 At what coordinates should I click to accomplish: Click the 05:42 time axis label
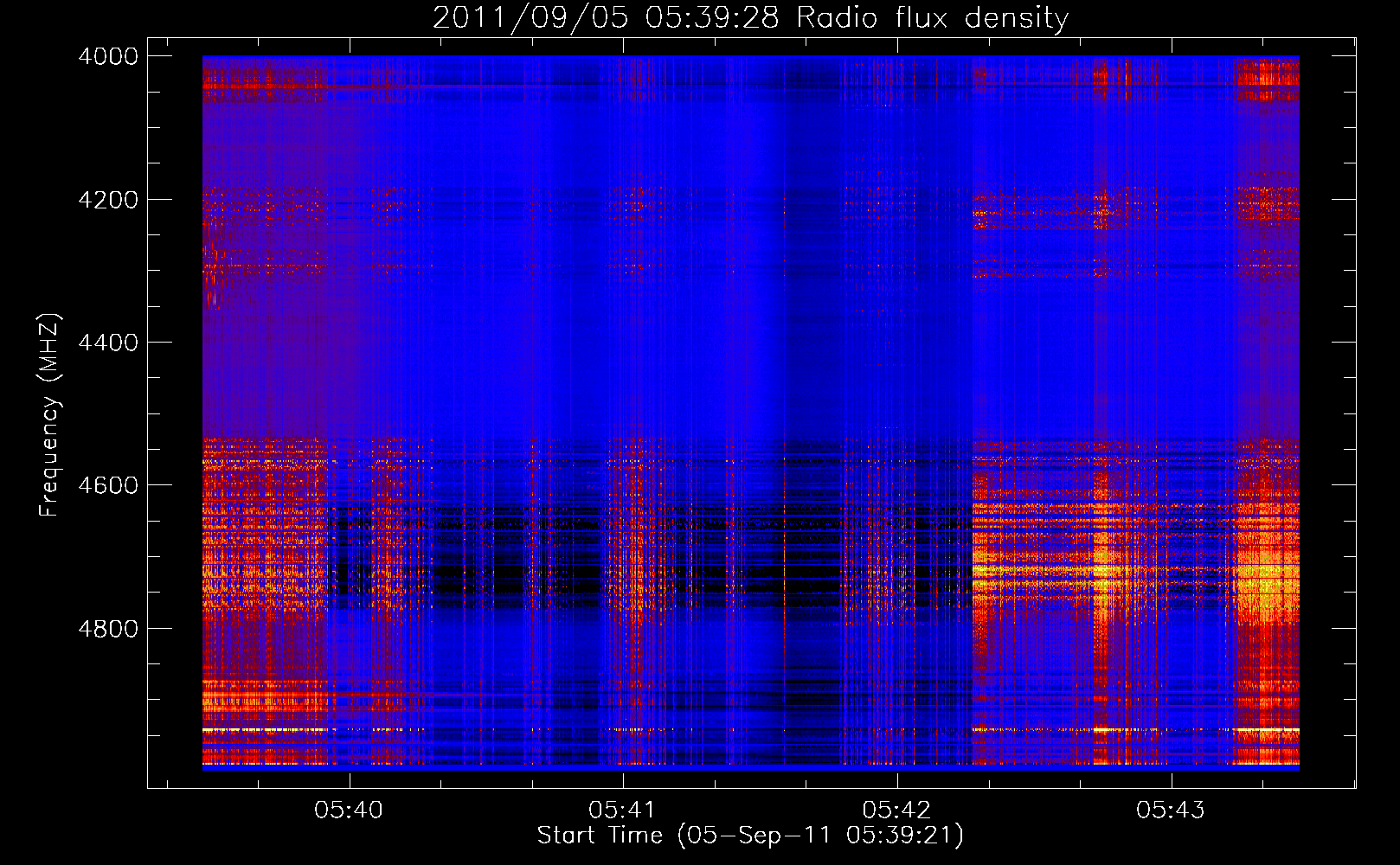[897, 810]
